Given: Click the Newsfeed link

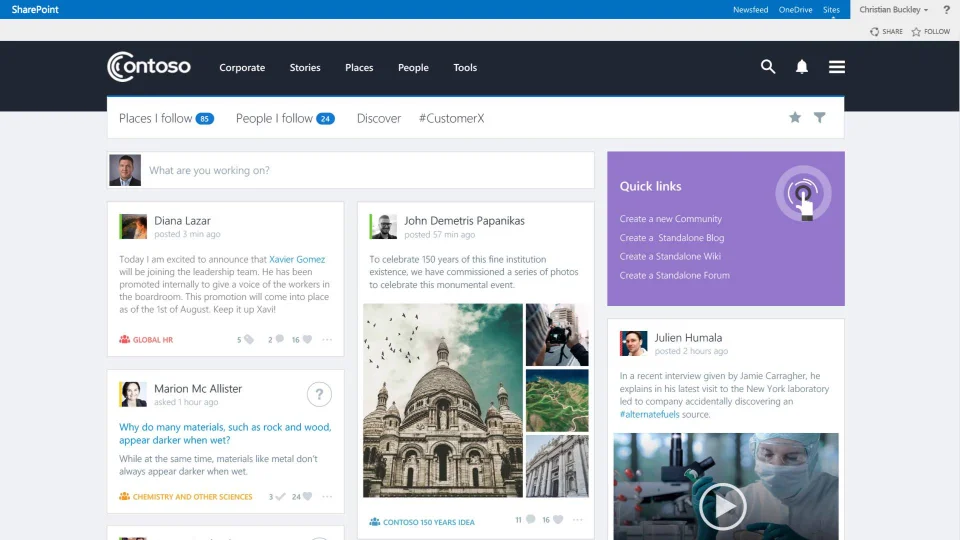Looking at the screenshot, I should click(x=751, y=9).
